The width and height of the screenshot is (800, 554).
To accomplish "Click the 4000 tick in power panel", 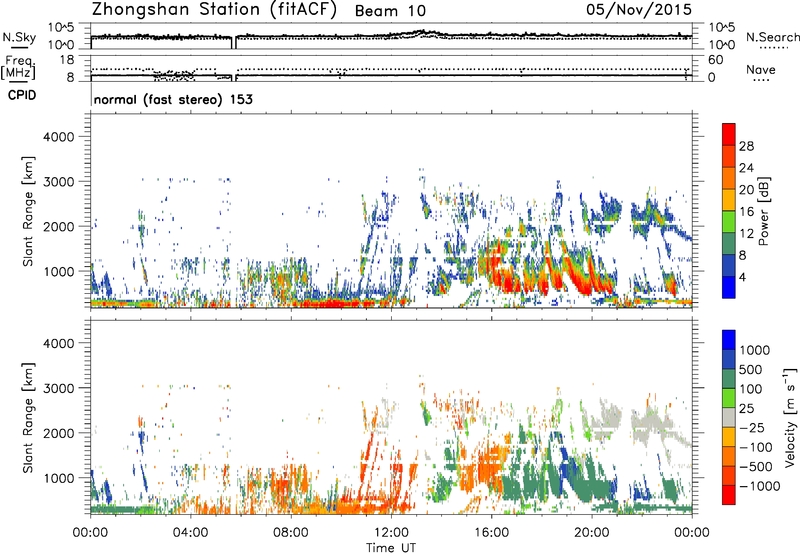I will click(x=58, y=137).
